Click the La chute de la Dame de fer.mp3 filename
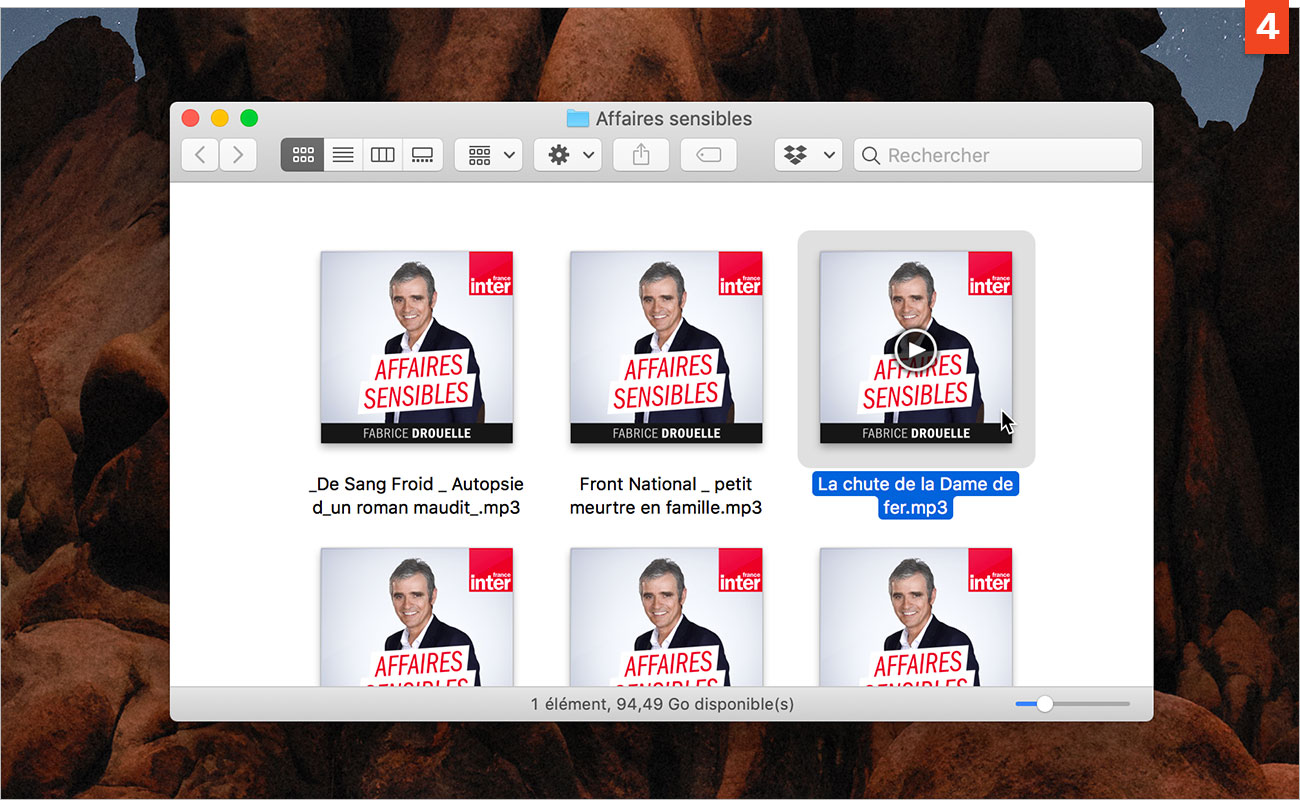Image resolution: width=1300 pixels, height=800 pixels. tap(915, 496)
